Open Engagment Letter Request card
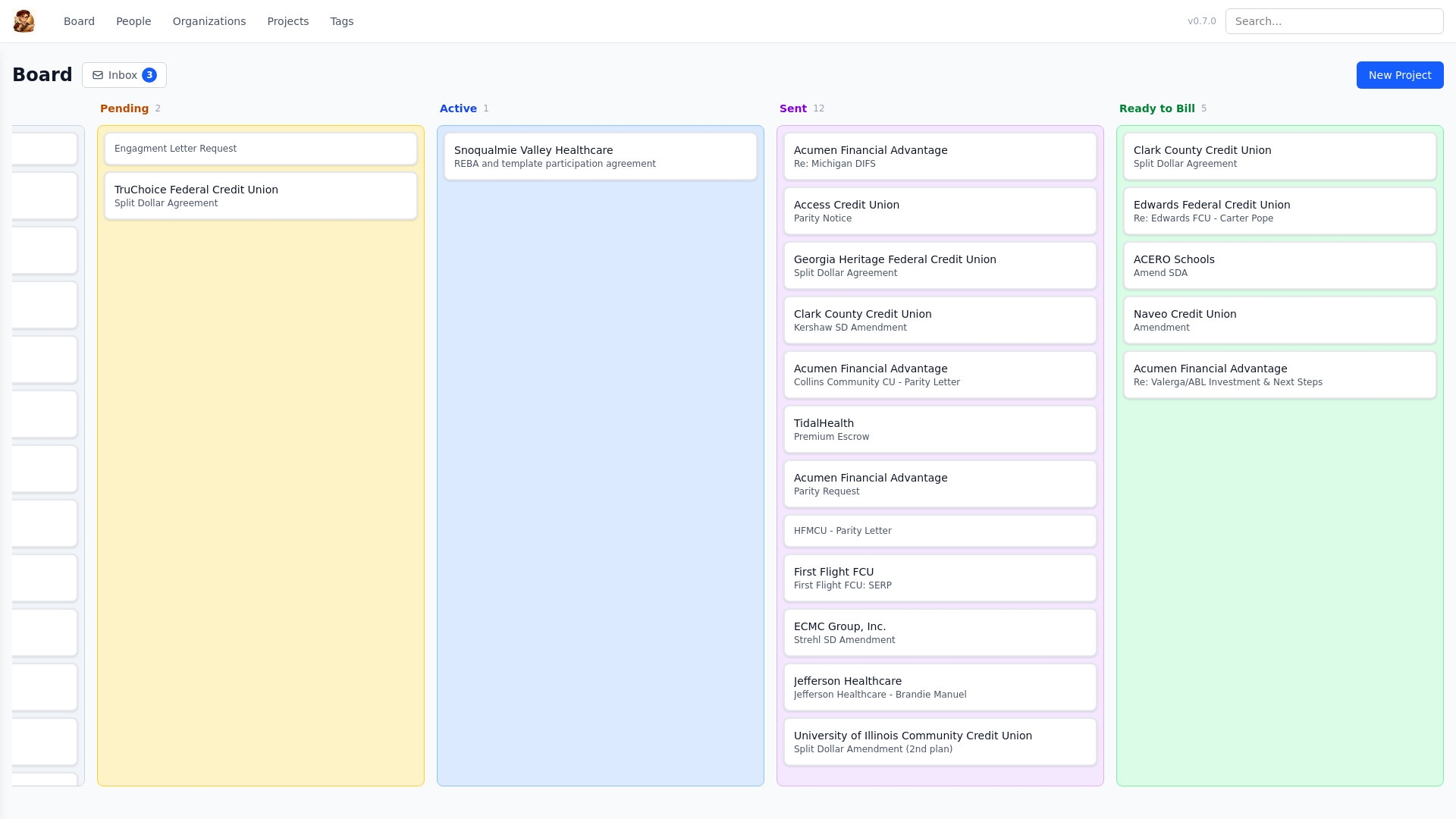 point(261,149)
